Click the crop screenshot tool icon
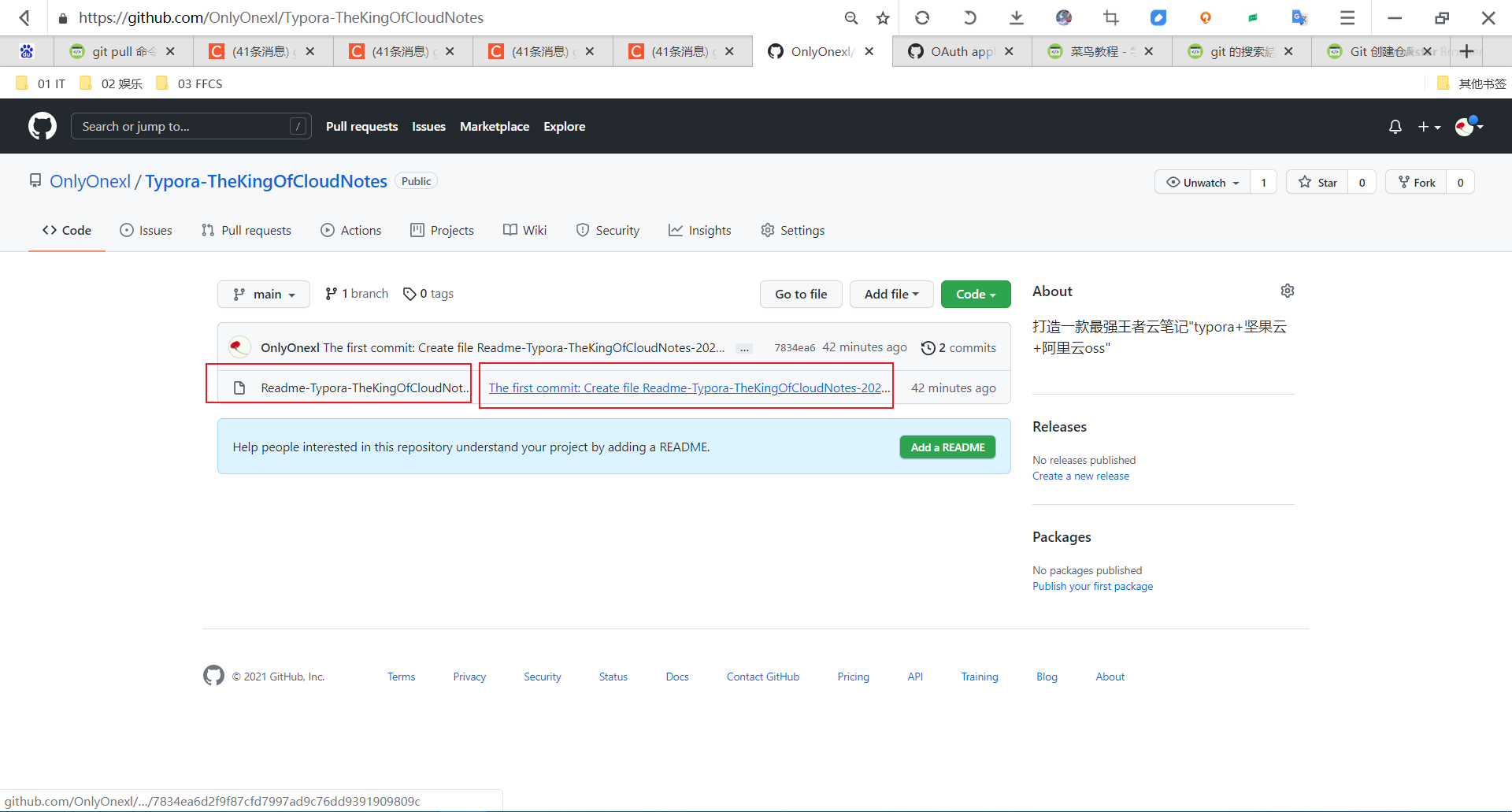The image size is (1512, 812). [x=1111, y=17]
